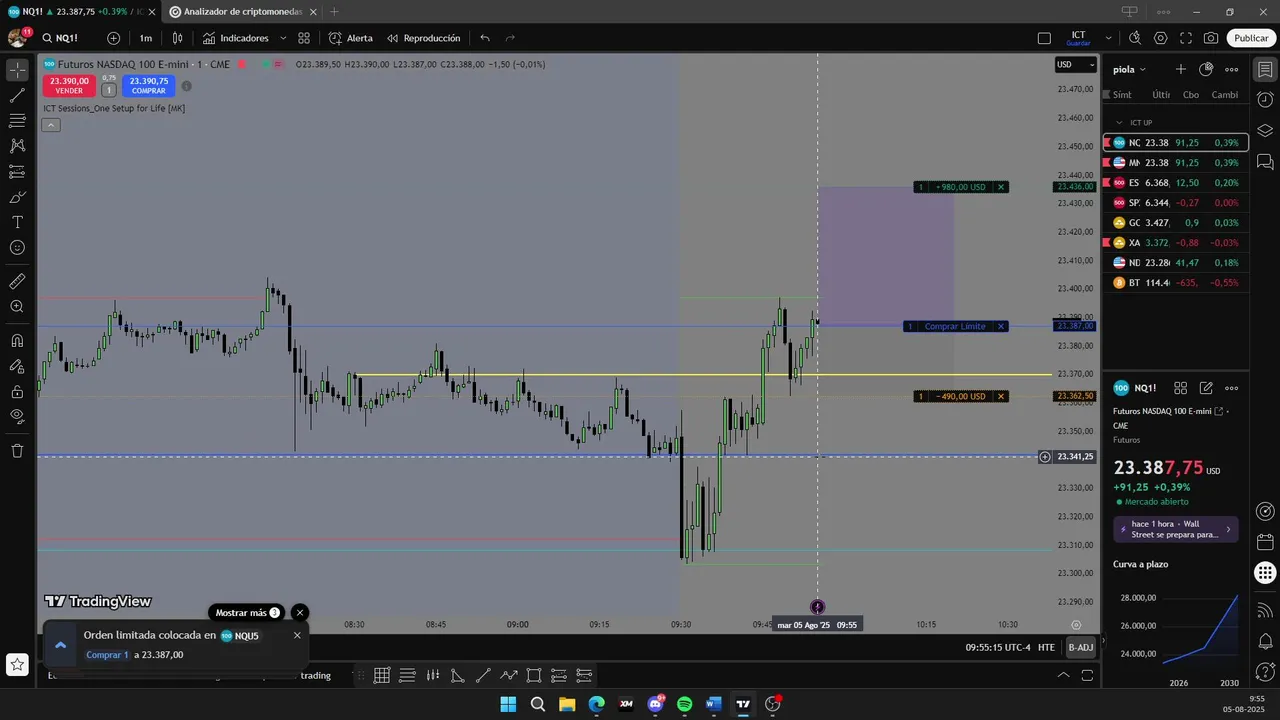Remove the -490,00 USD stop loss

pos(1001,397)
